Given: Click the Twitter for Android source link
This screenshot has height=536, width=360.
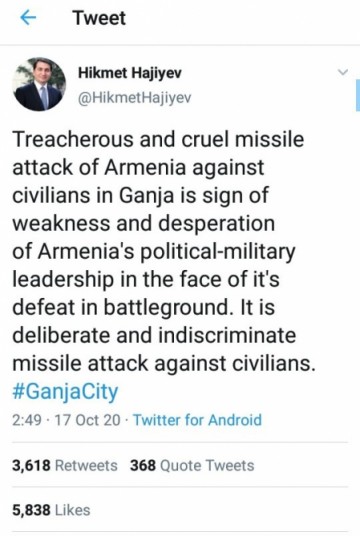Looking at the screenshot, I should pos(197,420).
